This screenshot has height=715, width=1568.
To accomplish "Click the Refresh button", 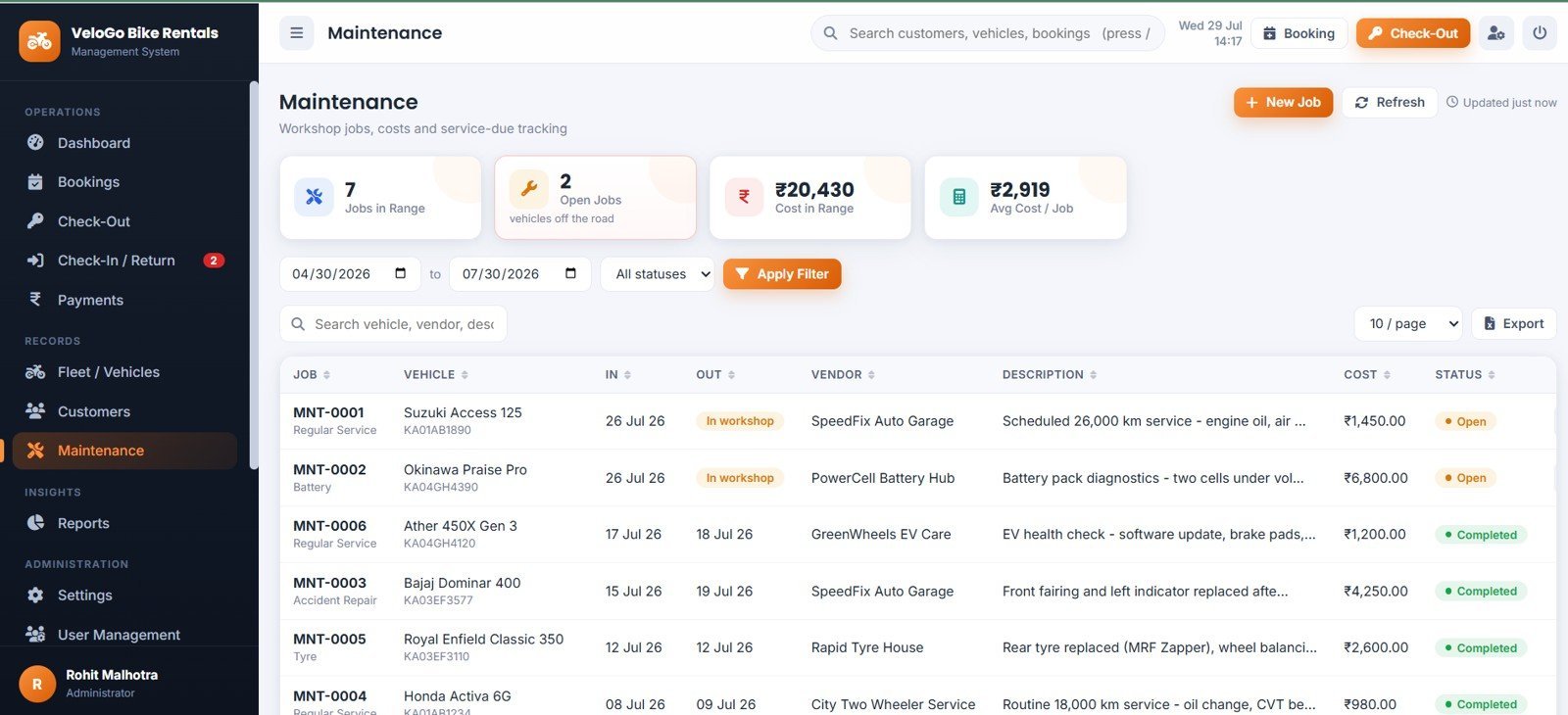I will tap(1390, 102).
